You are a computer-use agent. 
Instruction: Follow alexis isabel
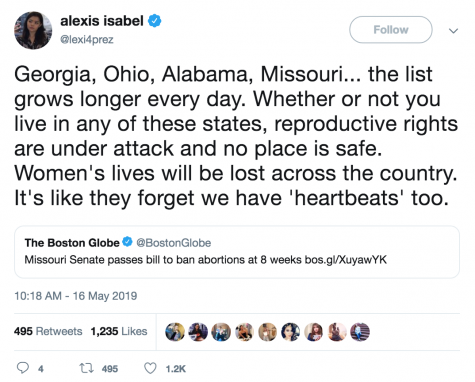391,30
